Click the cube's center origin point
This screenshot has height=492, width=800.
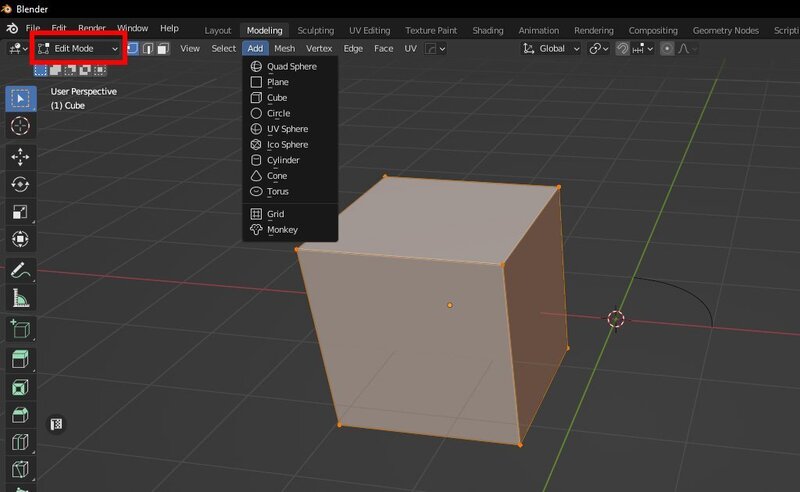[x=450, y=304]
